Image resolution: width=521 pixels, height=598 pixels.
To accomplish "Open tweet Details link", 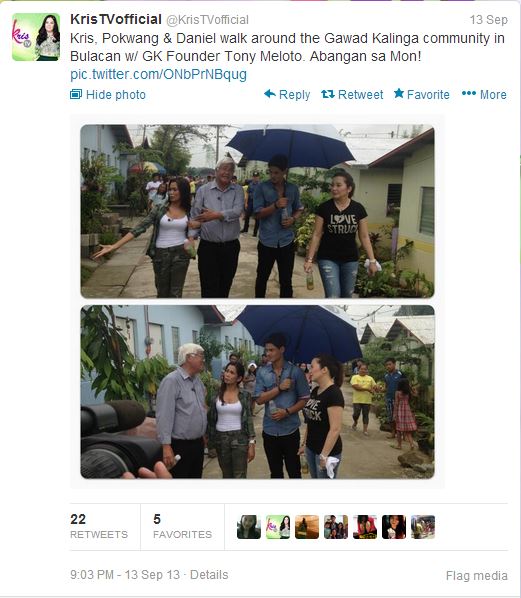I will coord(209,575).
